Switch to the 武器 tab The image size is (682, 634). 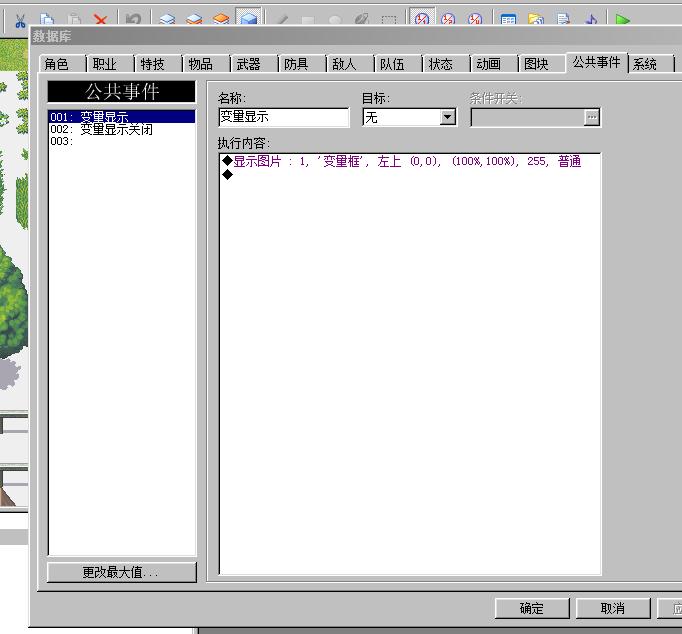(x=253, y=64)
